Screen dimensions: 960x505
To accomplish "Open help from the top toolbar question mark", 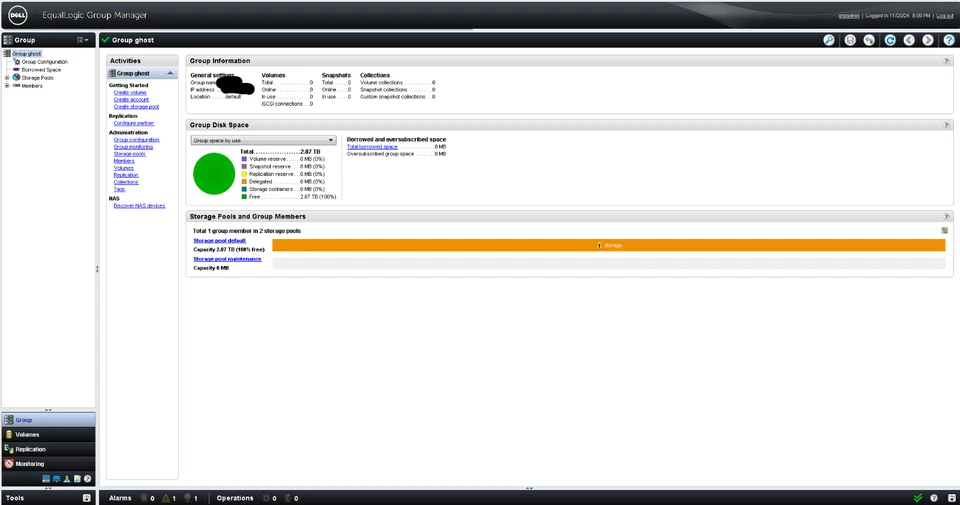I will coord(949,40).
